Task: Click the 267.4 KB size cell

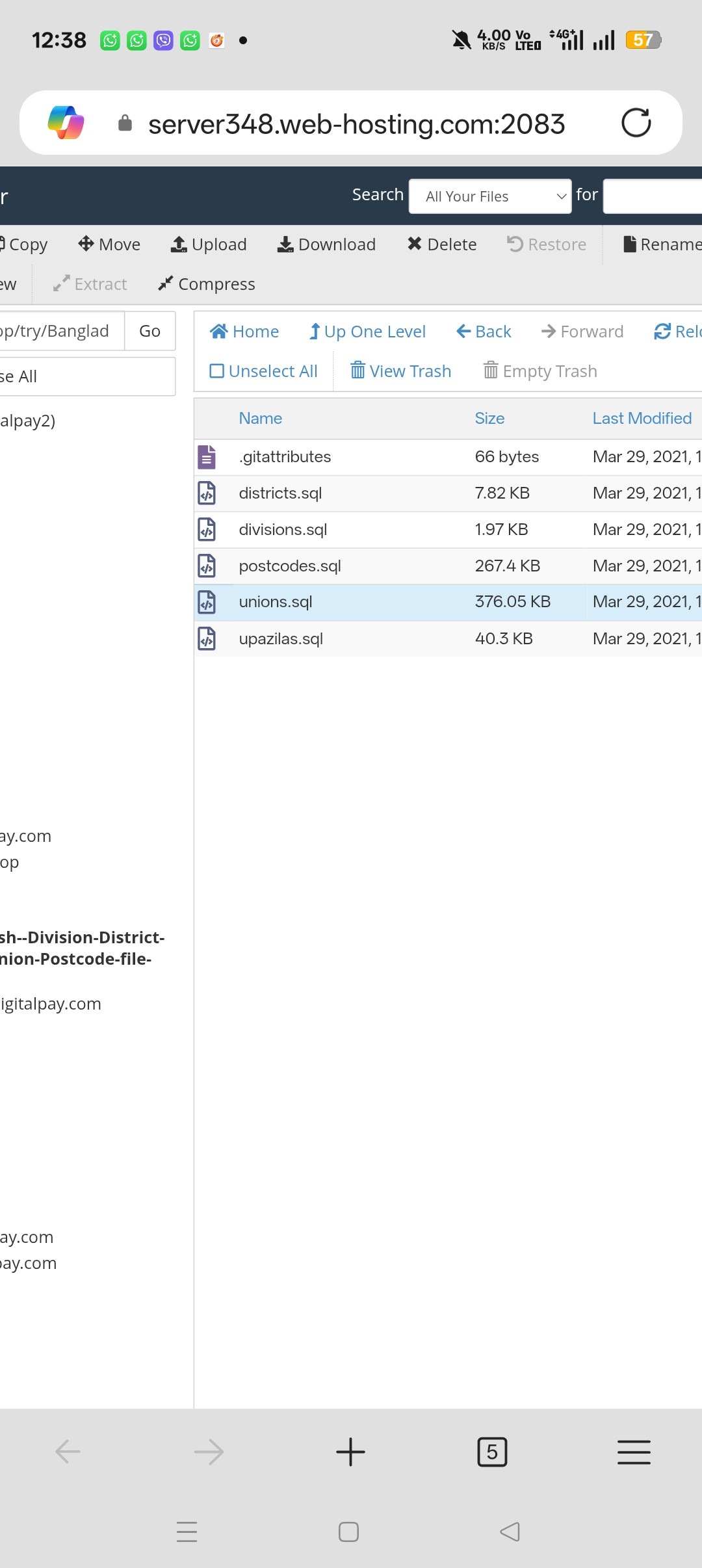Action: [508, 566]
